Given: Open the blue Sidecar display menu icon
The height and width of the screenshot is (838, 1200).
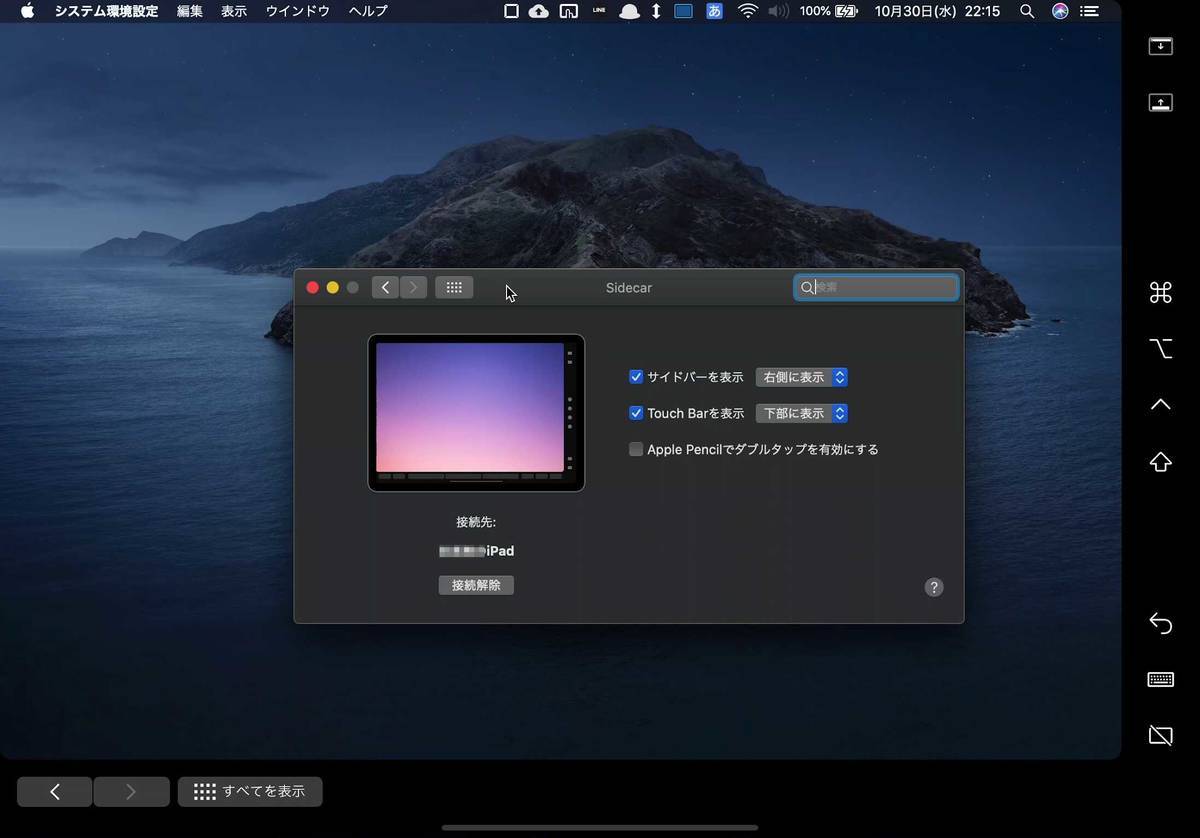Looking at the screenshot, I should point(684,11).
